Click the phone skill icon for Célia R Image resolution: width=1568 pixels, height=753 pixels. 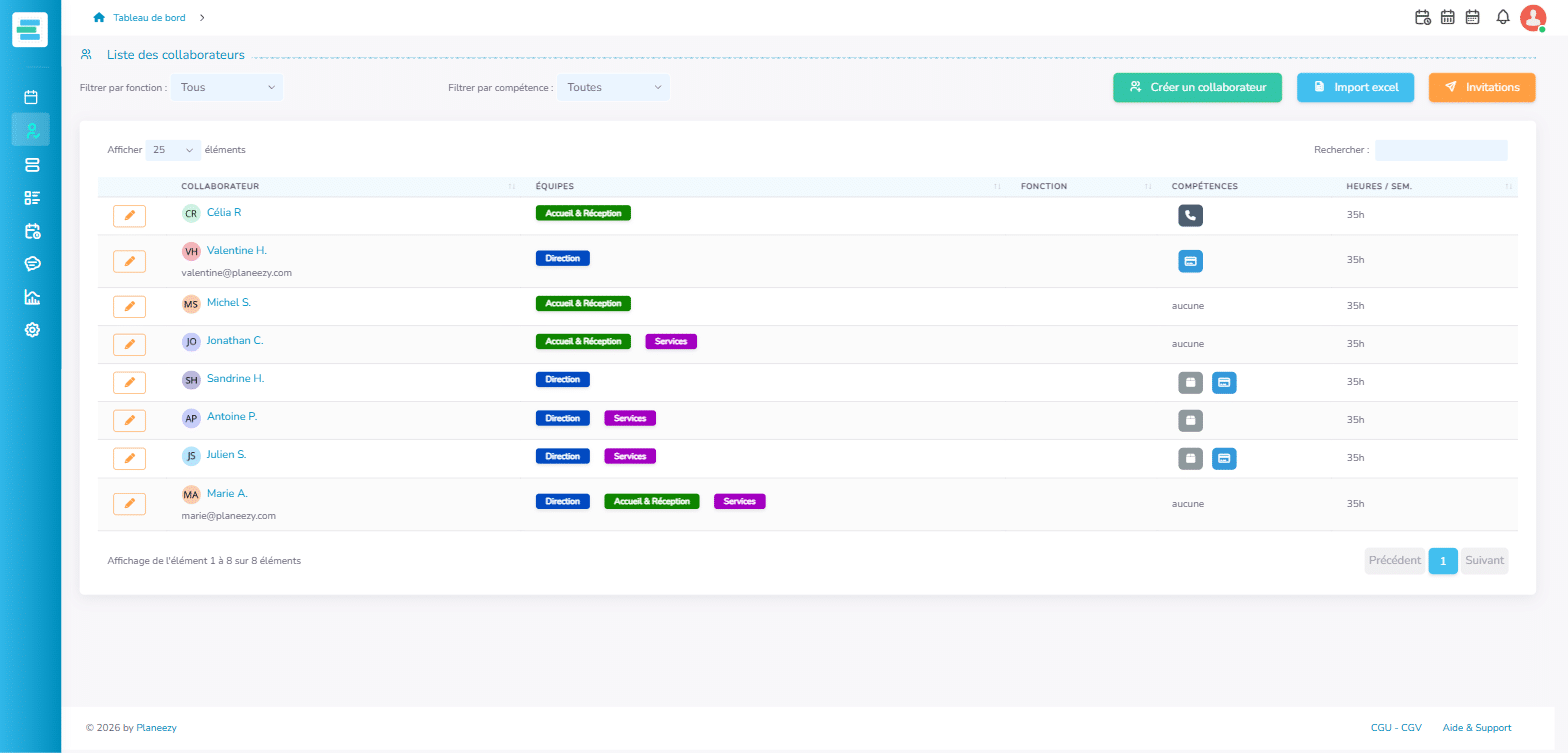(1190, 215)
